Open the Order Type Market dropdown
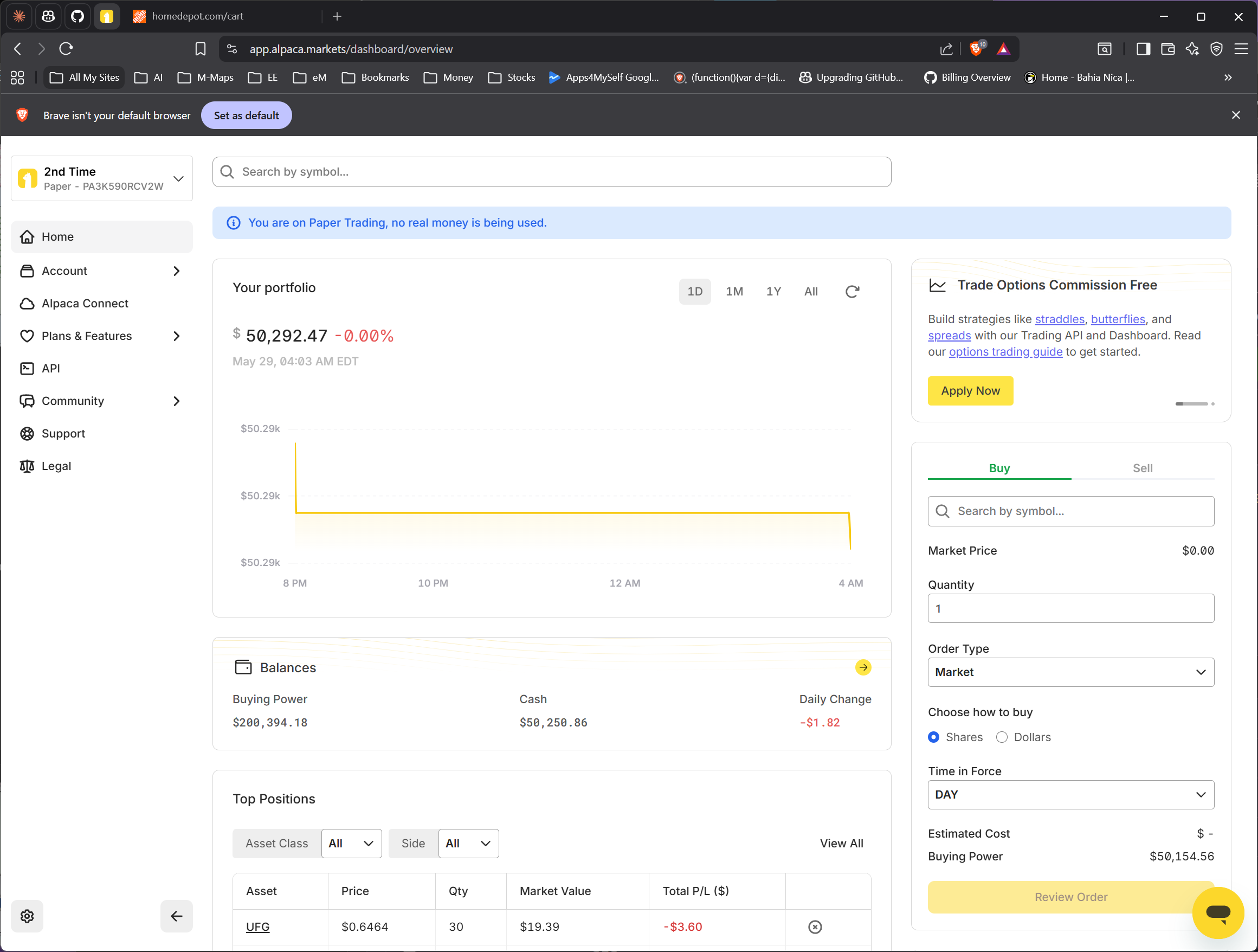Screen dimensions: 1258x952 [x=1070, y=672]
